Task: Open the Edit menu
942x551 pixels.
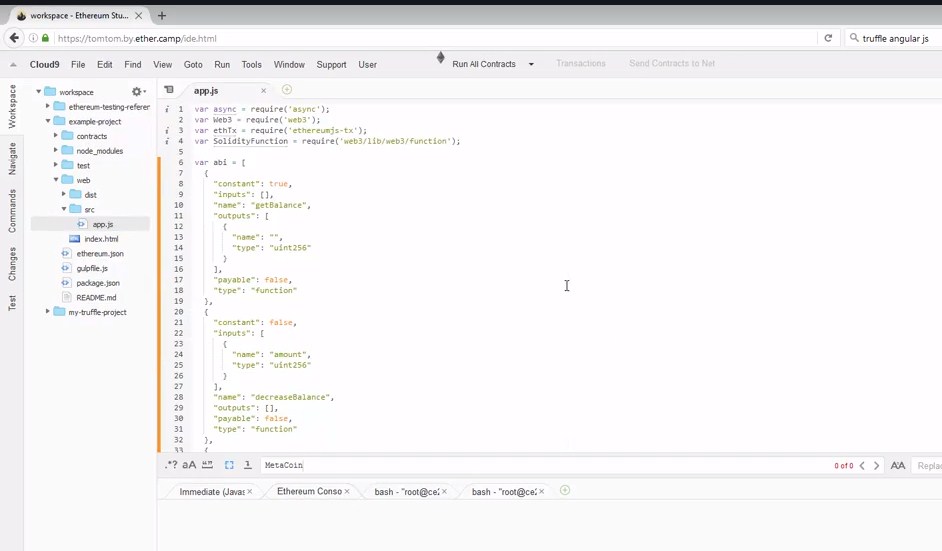Action: (x=105, y=64)
